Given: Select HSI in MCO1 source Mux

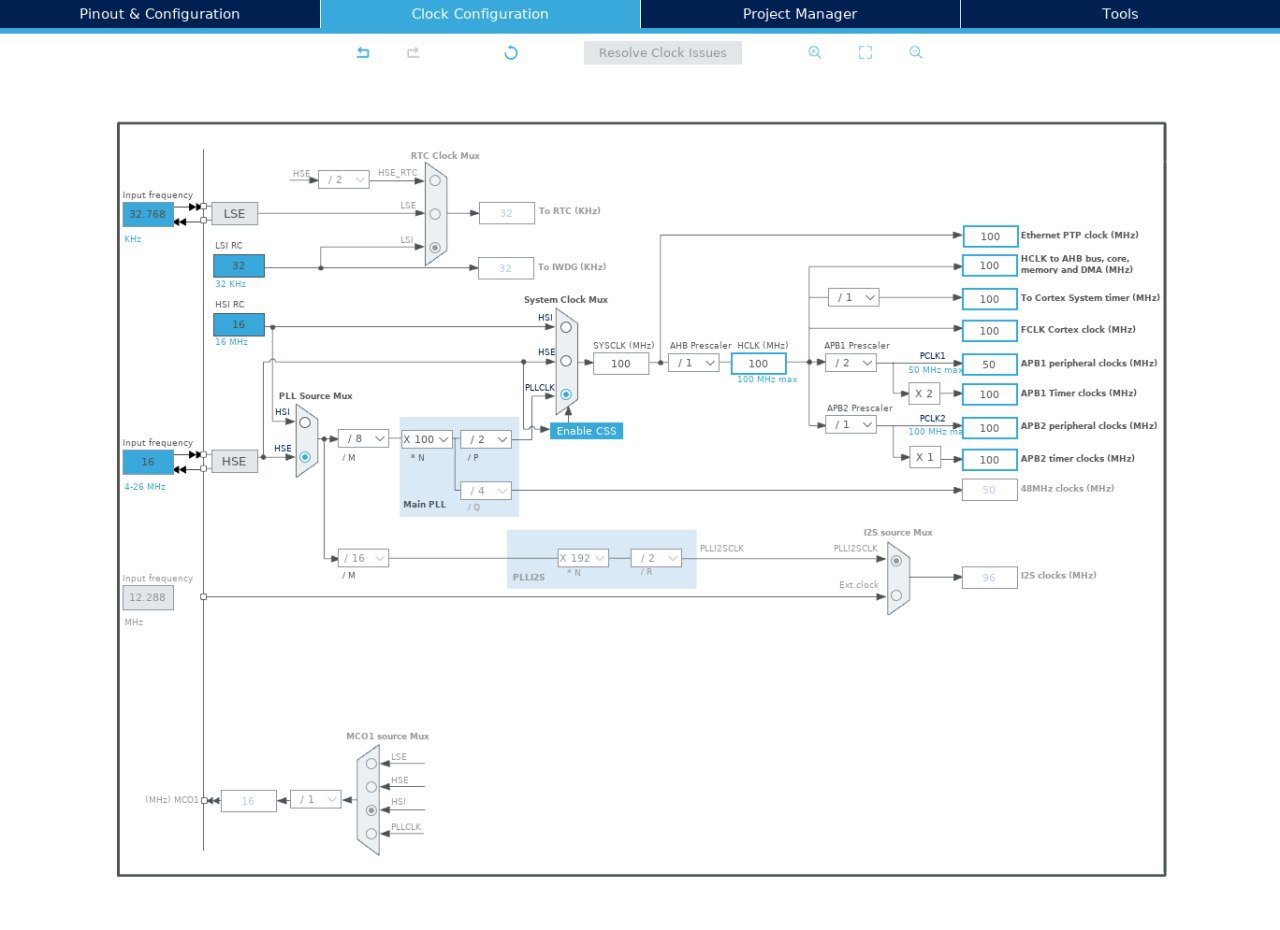Looking at the screenshot, I should [371, 810].
